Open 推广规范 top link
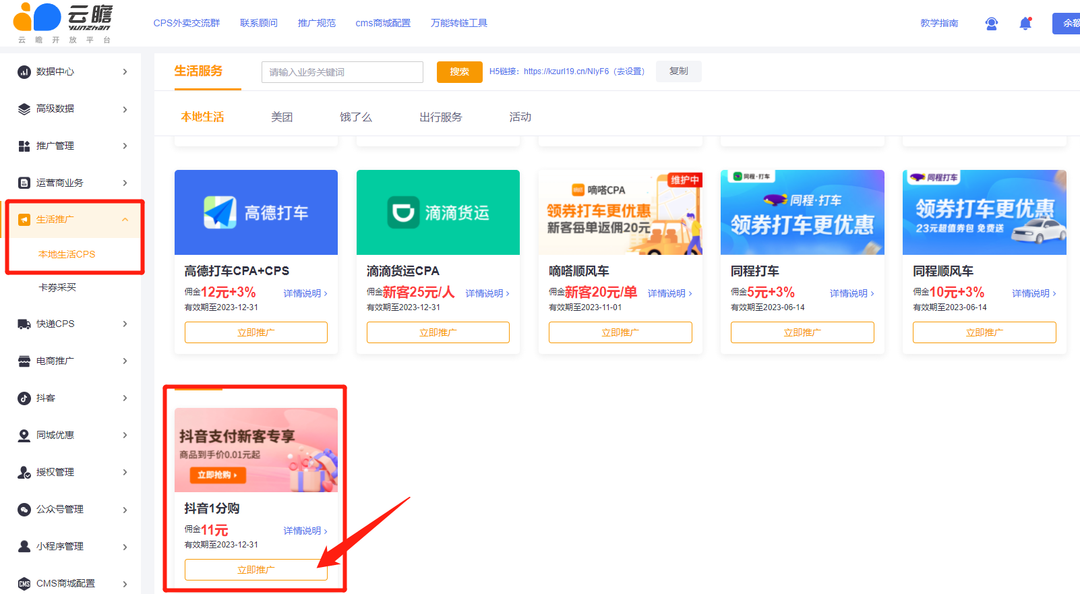 pos(317,23)
